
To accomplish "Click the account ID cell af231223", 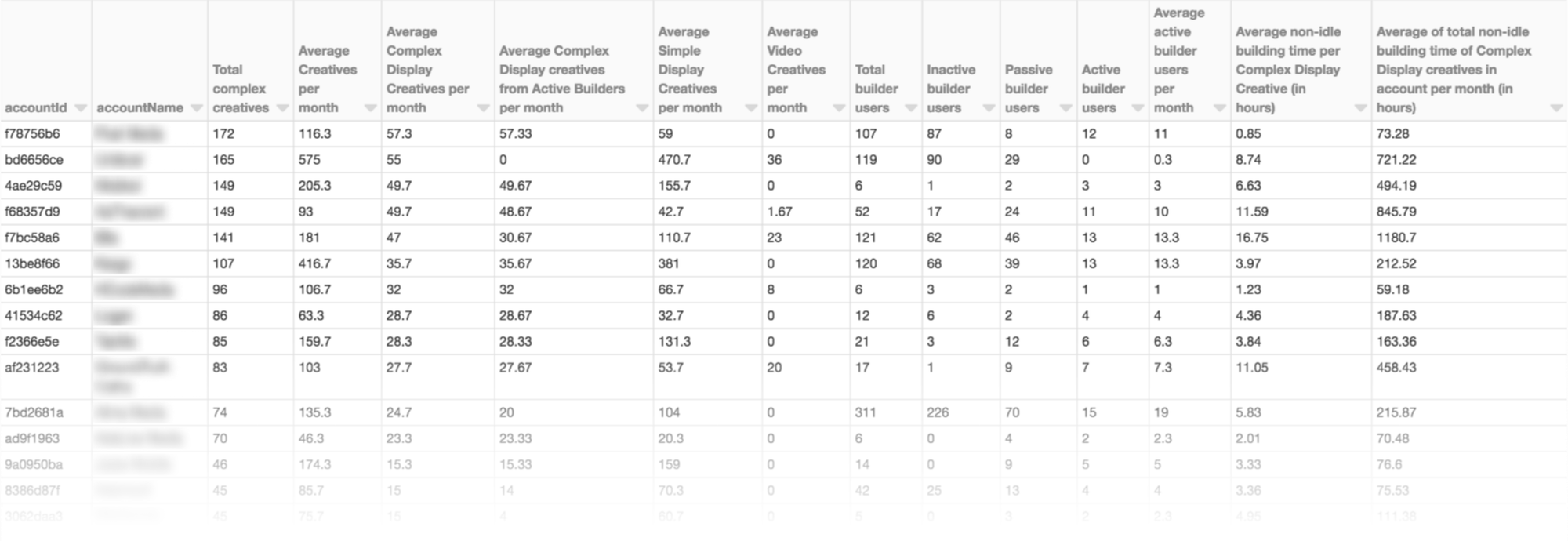I will click(x=32, y=368).
